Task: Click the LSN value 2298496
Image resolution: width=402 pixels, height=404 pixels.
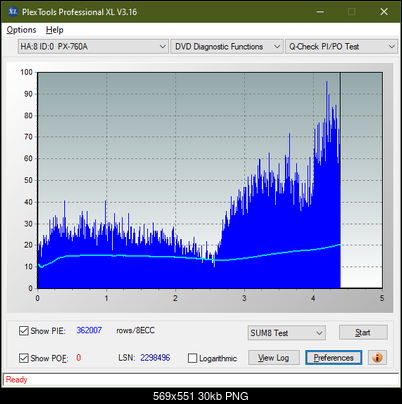Action: [x=155, y=358]
